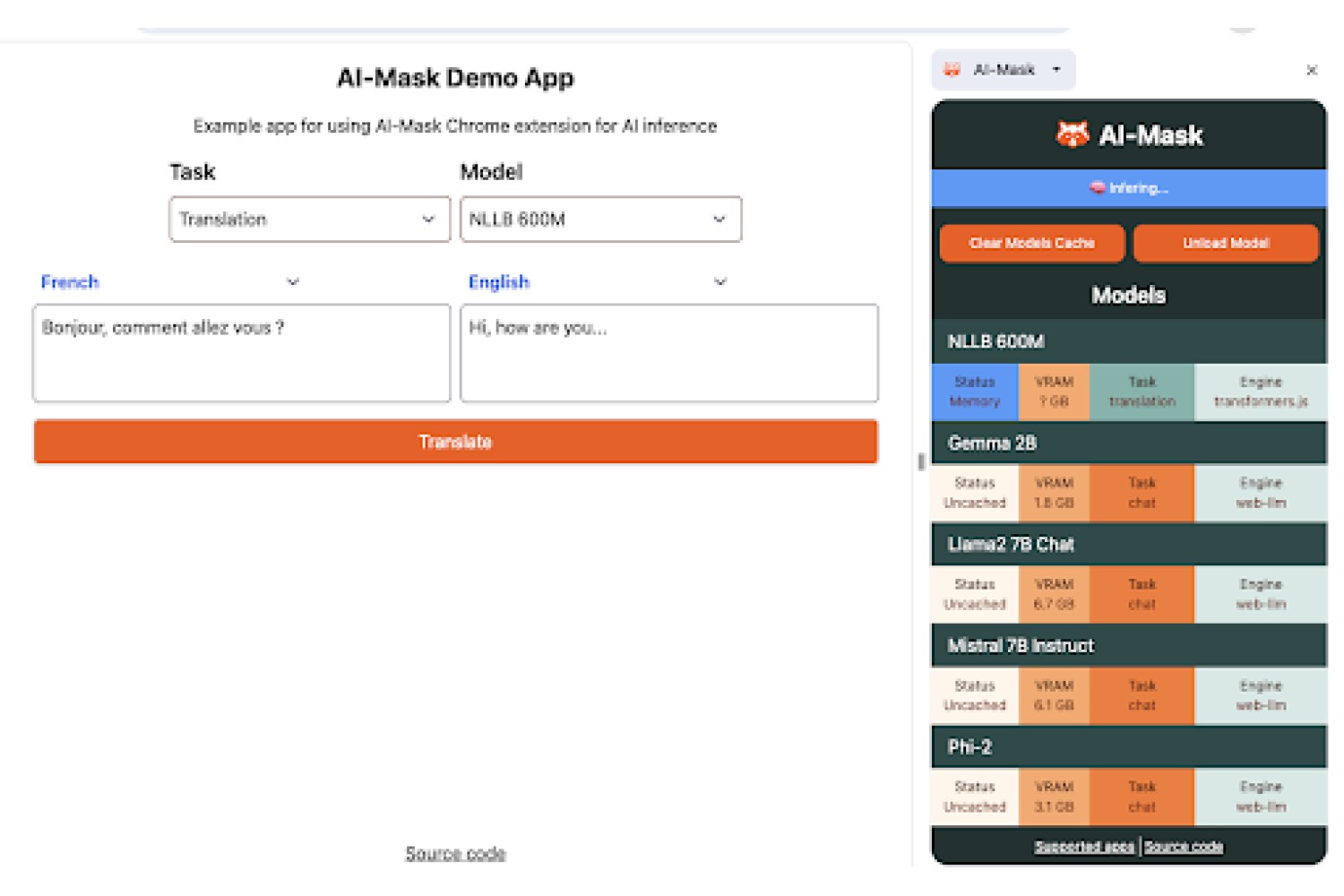The width and height of the screenshot is (1344, 896).
Task: Click Gemma 2B Task chat cell
Action: (1142, 493)
